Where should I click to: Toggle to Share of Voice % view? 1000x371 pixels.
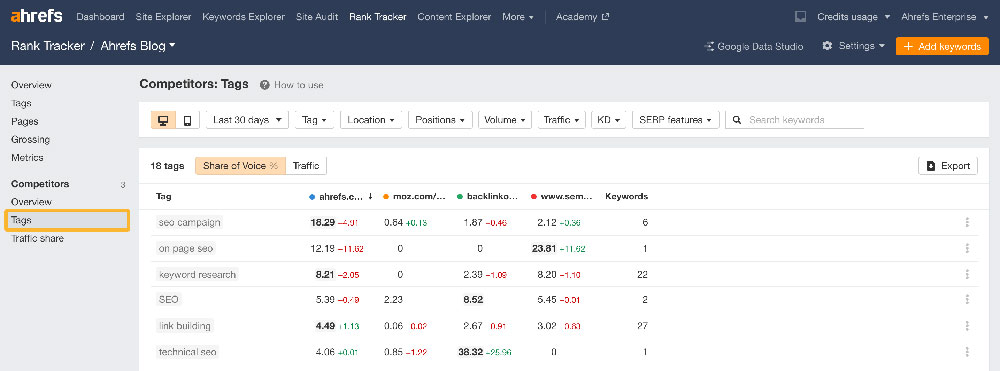(x=240, y=166)
